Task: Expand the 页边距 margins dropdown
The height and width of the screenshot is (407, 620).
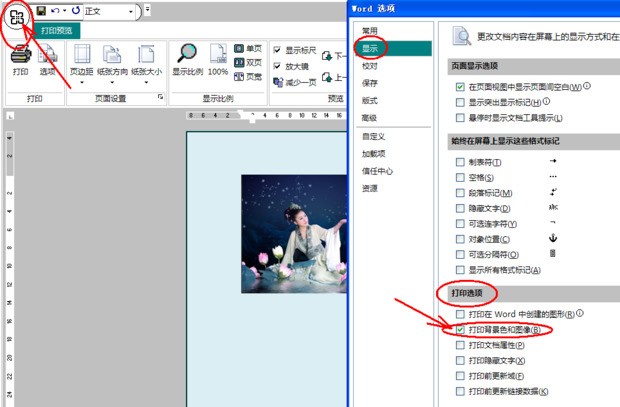Action: (85, 60)
